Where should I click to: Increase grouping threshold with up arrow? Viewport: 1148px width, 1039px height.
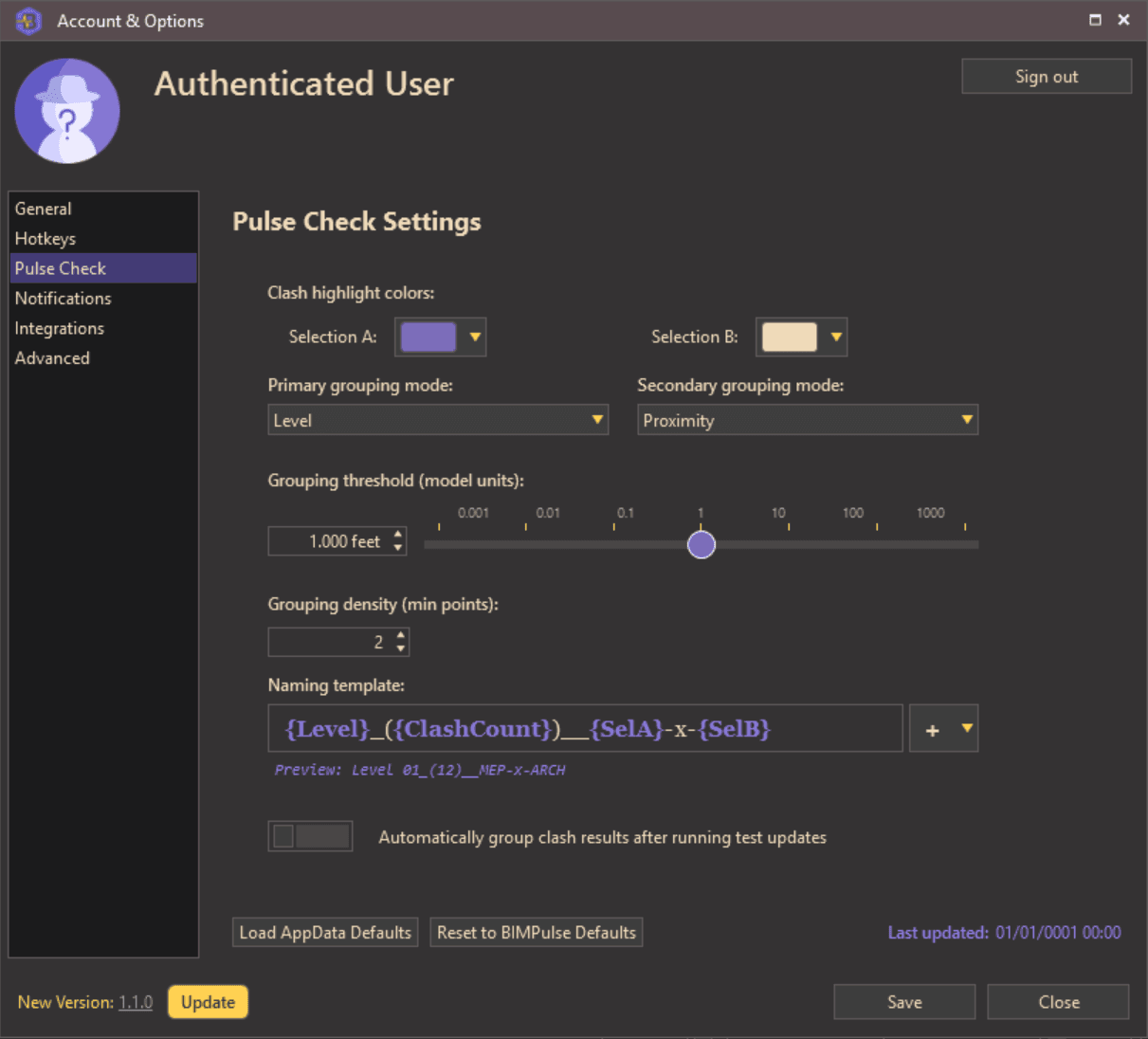tap(398, 535)
